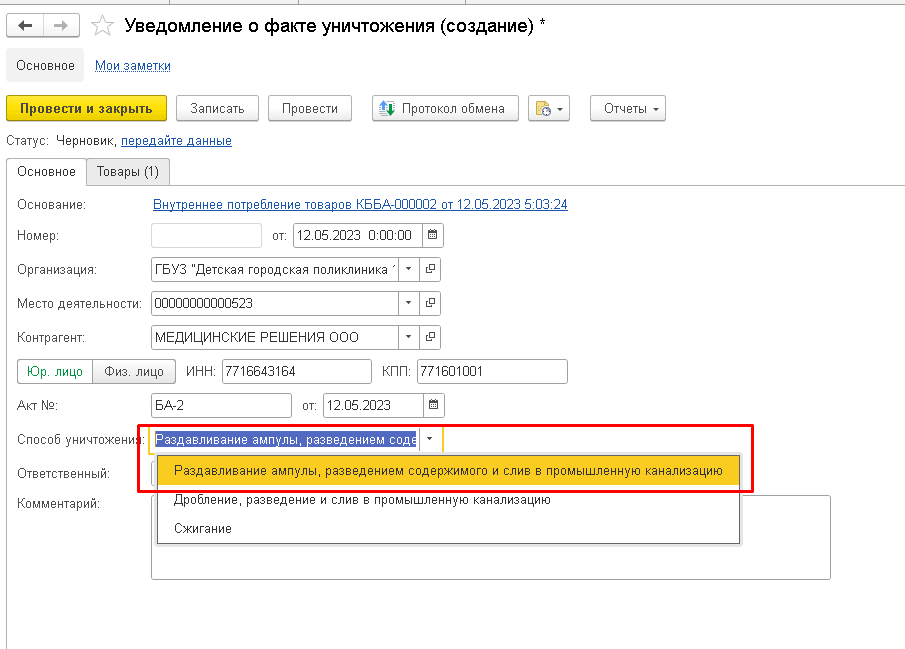Viewport: 905px width, 649px height.
Task: Open the Протокол обмена log
Action: pyautogui.click(x=445, y=109)
